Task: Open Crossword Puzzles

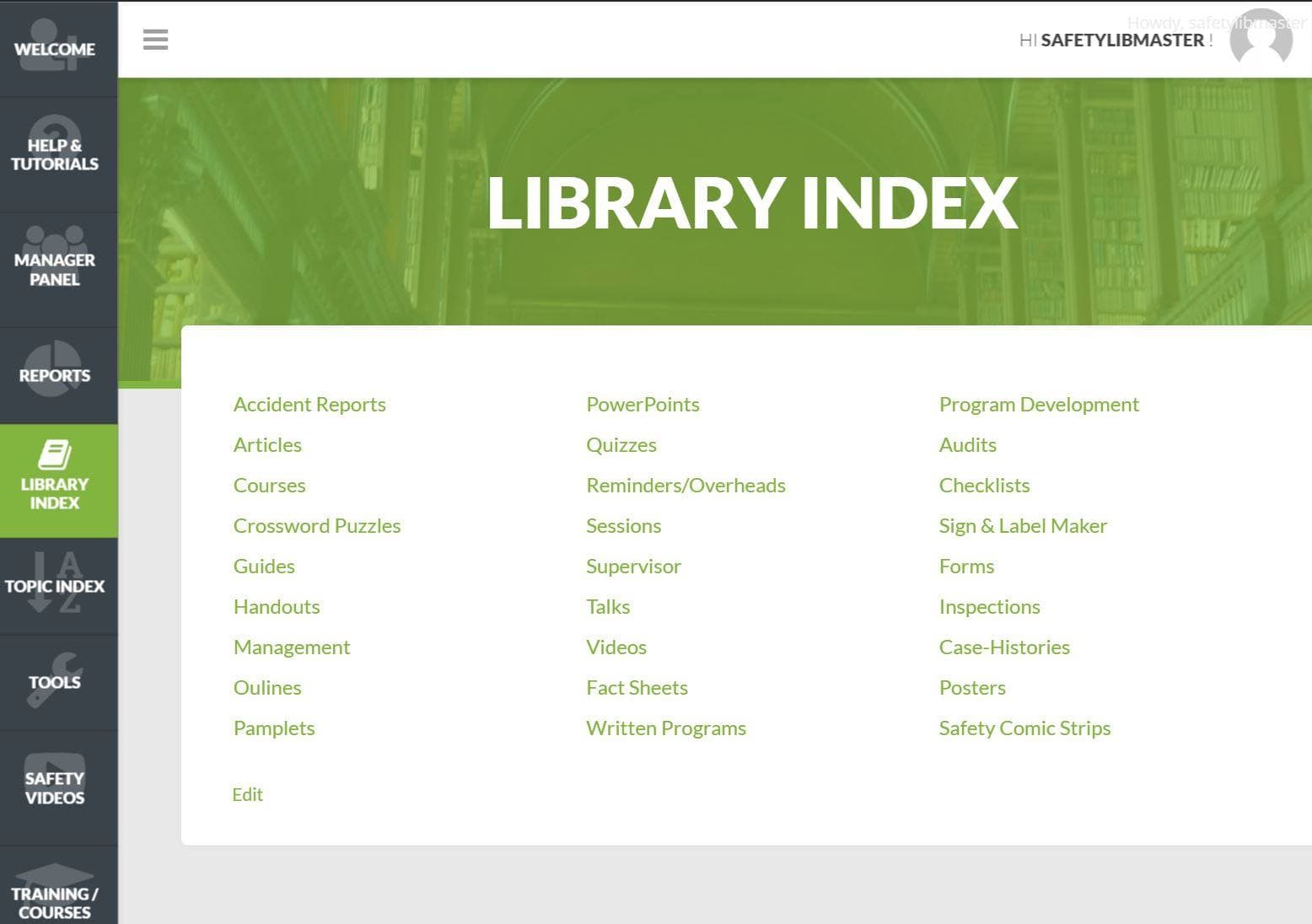Action: (x=317, y=525)
